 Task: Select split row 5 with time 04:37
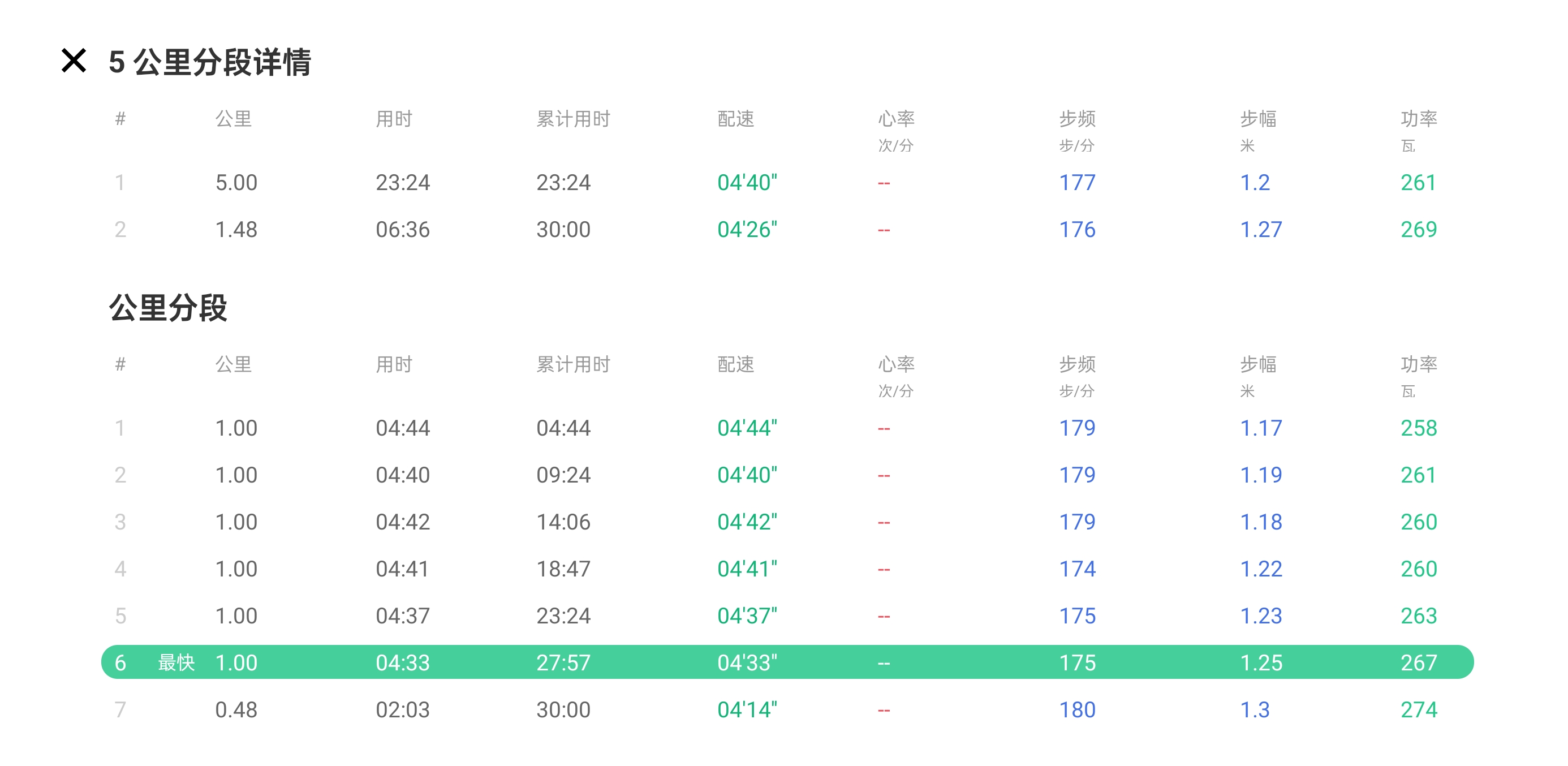coord(402,616)
